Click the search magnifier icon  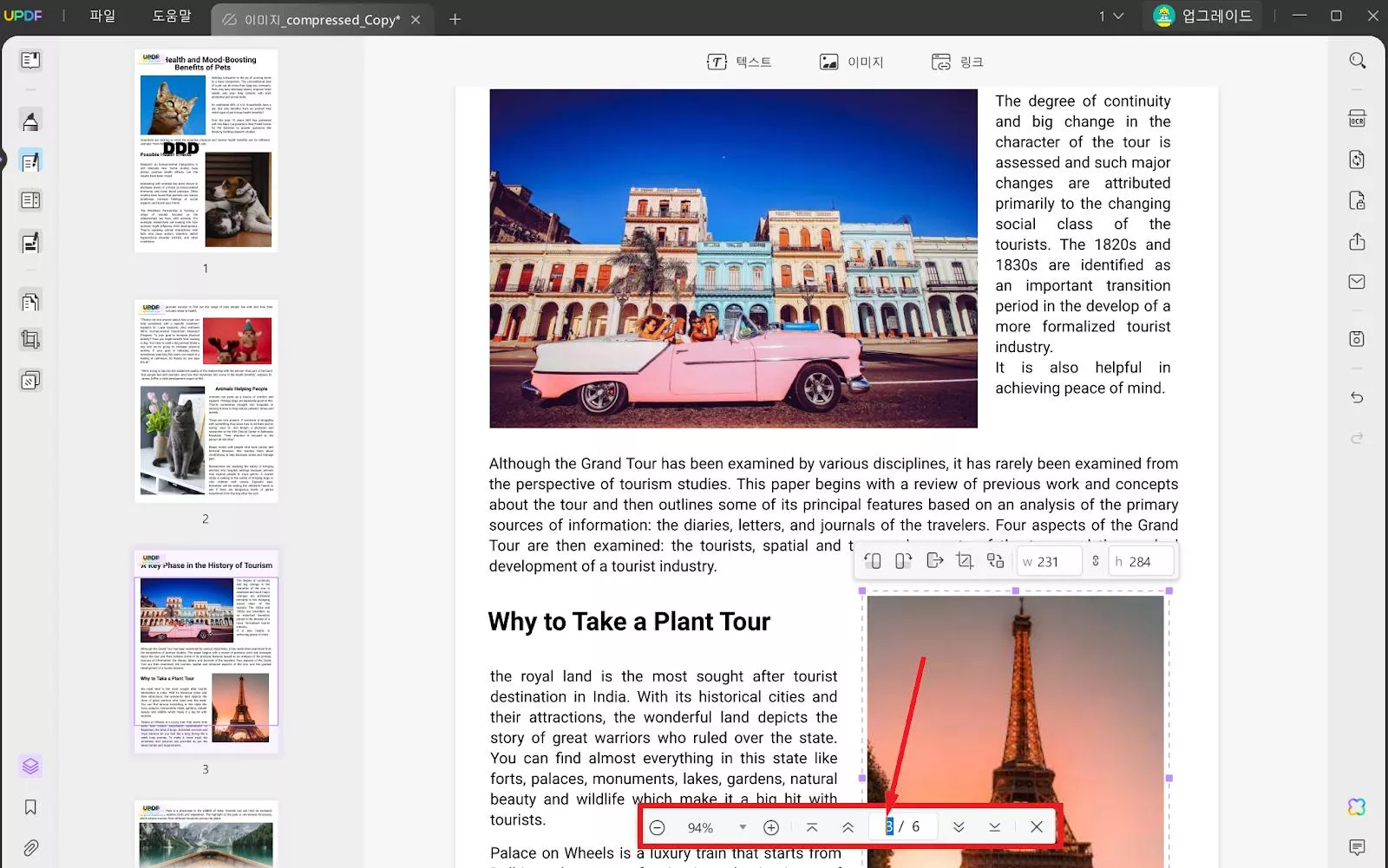click(1357, 61)
